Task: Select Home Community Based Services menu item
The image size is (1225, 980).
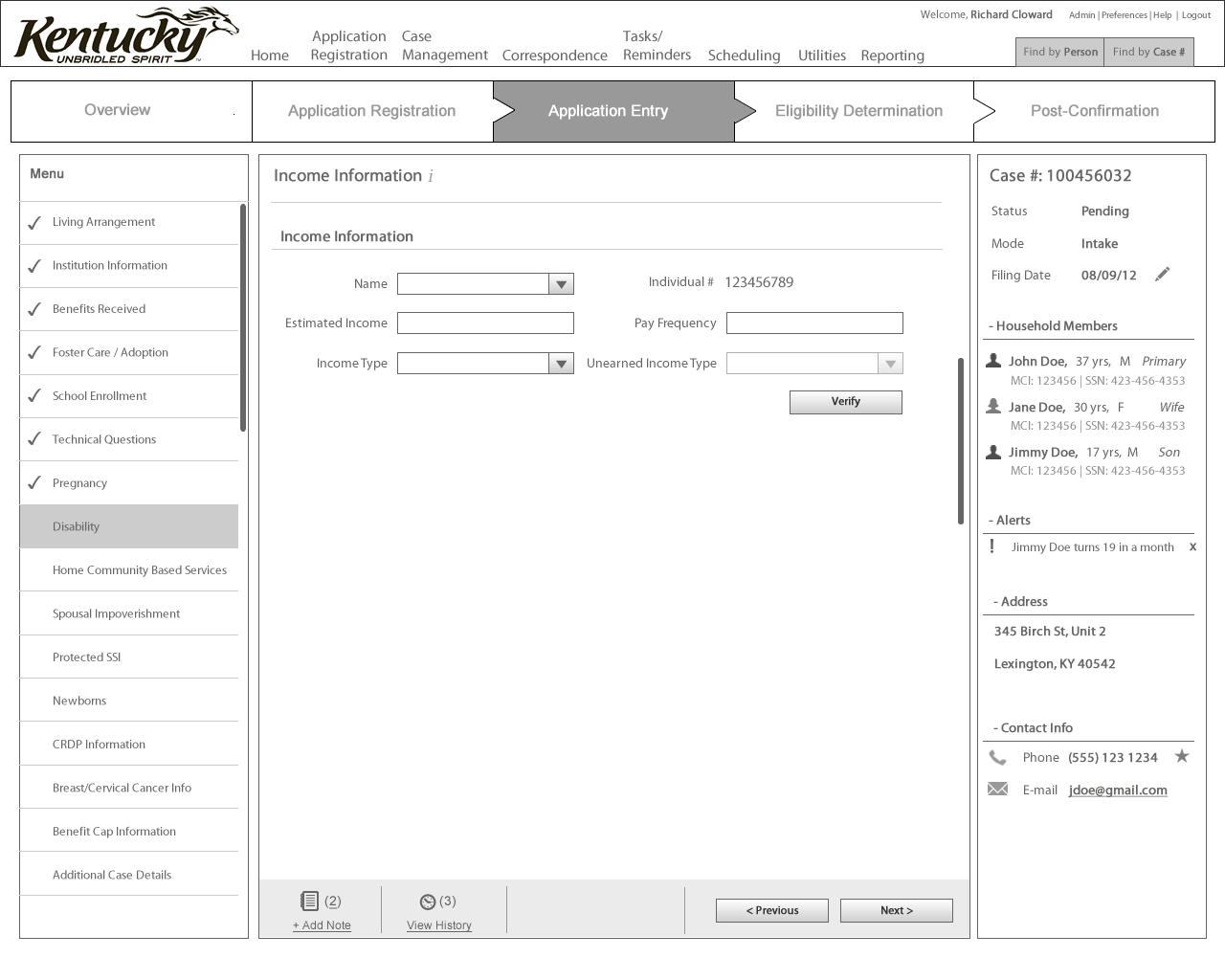Action: pyautogui.click(x=129, y=570)
